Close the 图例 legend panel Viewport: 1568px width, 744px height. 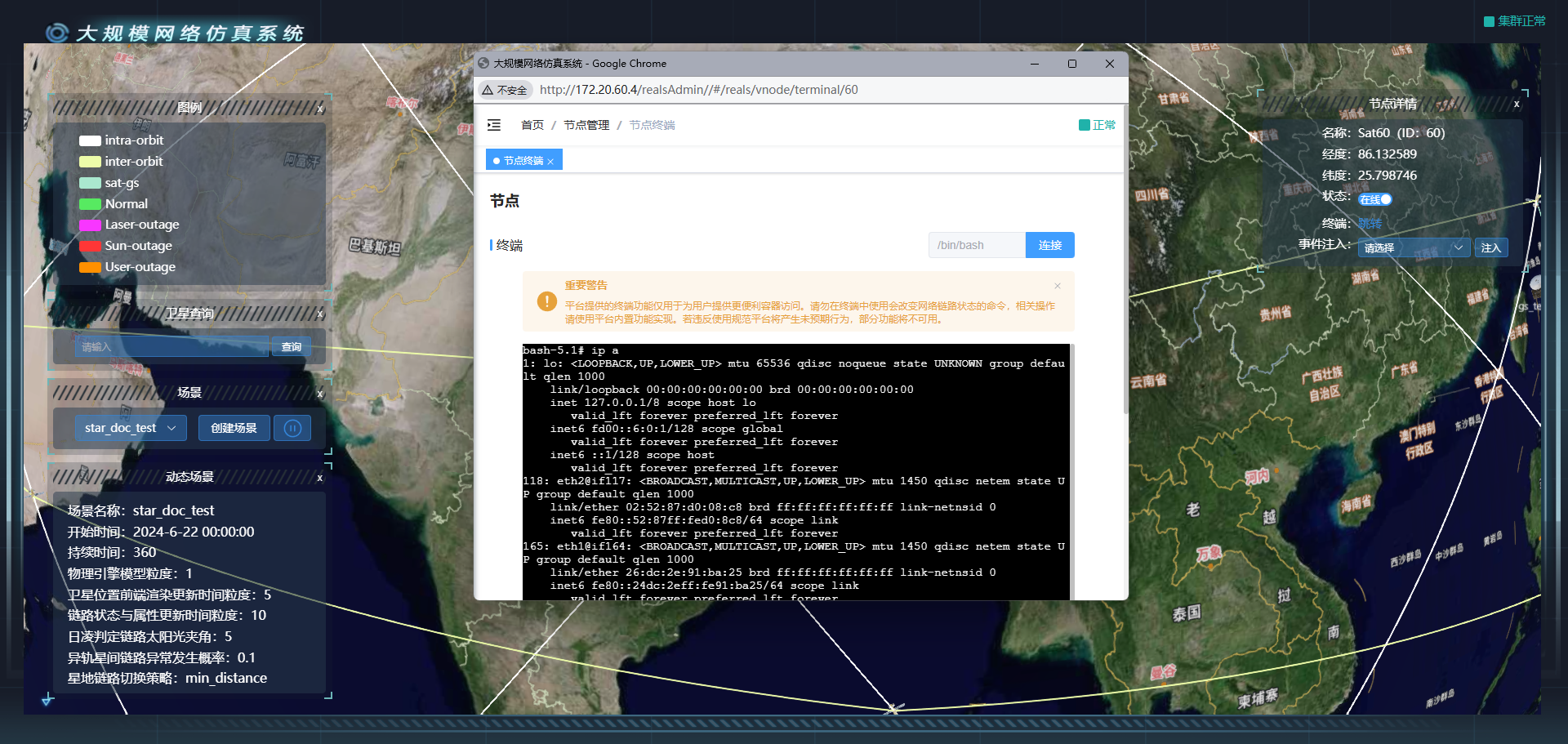point(319,109)
